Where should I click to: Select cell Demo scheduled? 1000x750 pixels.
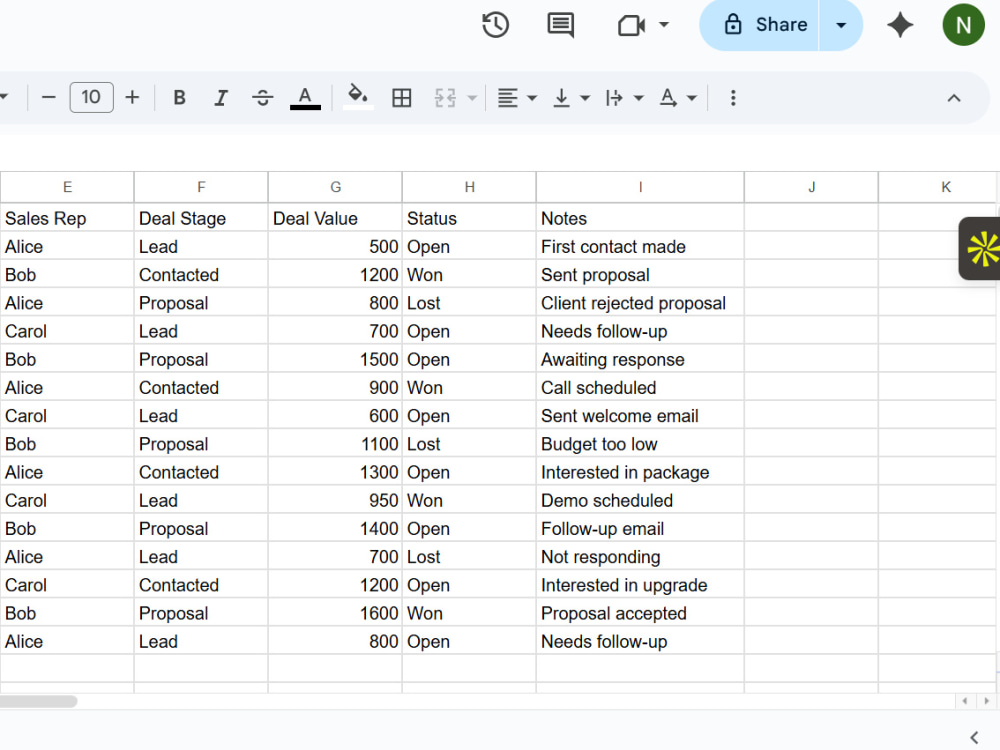point(640,500)
